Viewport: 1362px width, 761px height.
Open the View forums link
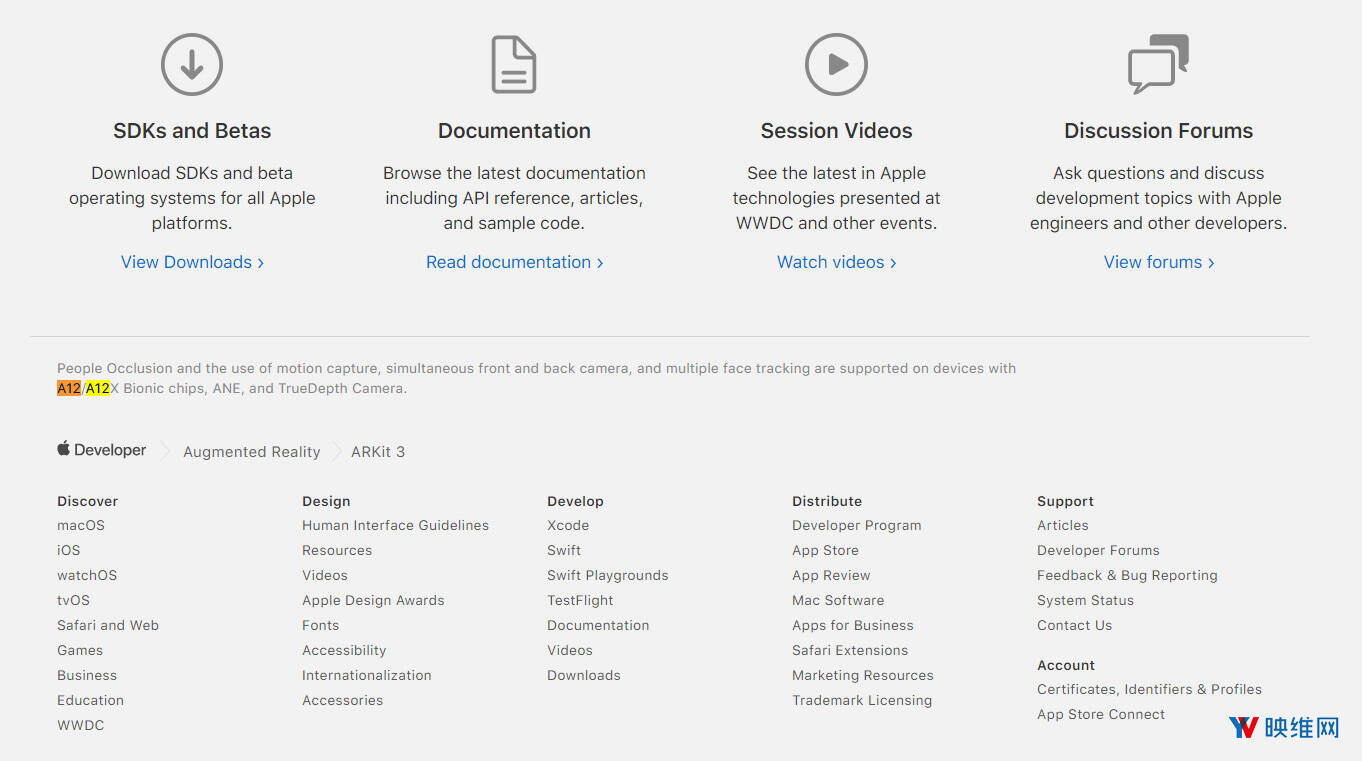pyautogui.click(x=1158, y=262)
